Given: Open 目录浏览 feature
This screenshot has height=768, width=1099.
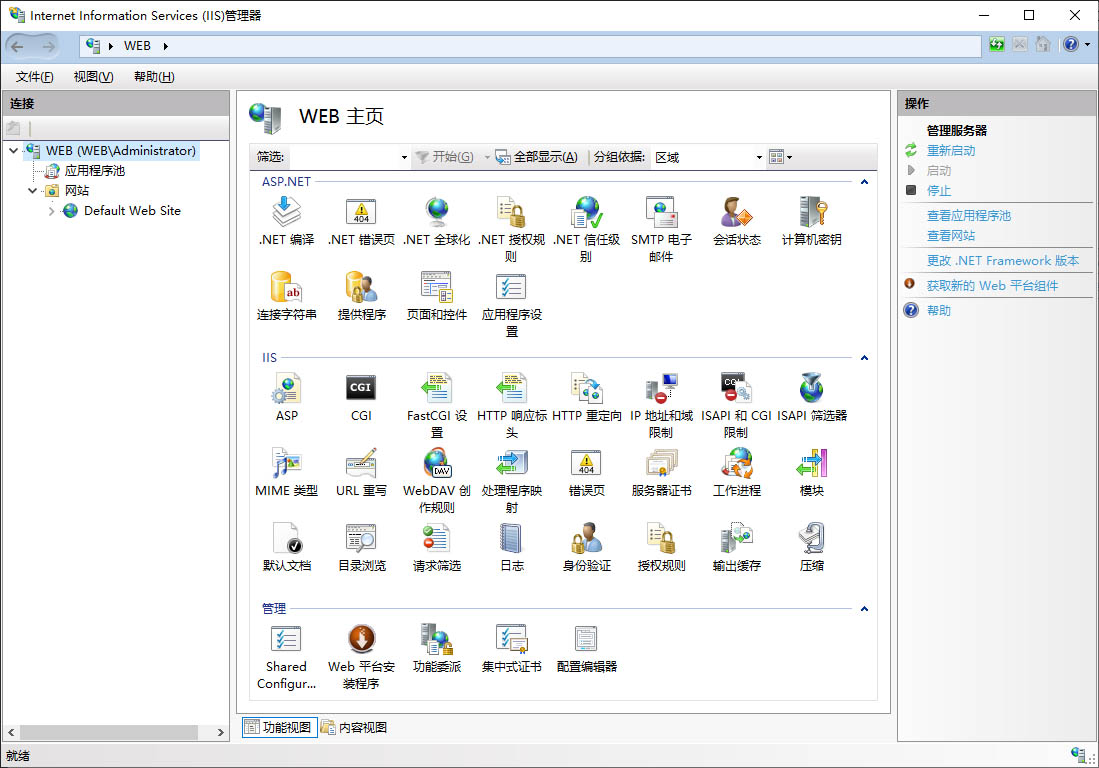Looking at the screenshot, I should tap(361, 547).
